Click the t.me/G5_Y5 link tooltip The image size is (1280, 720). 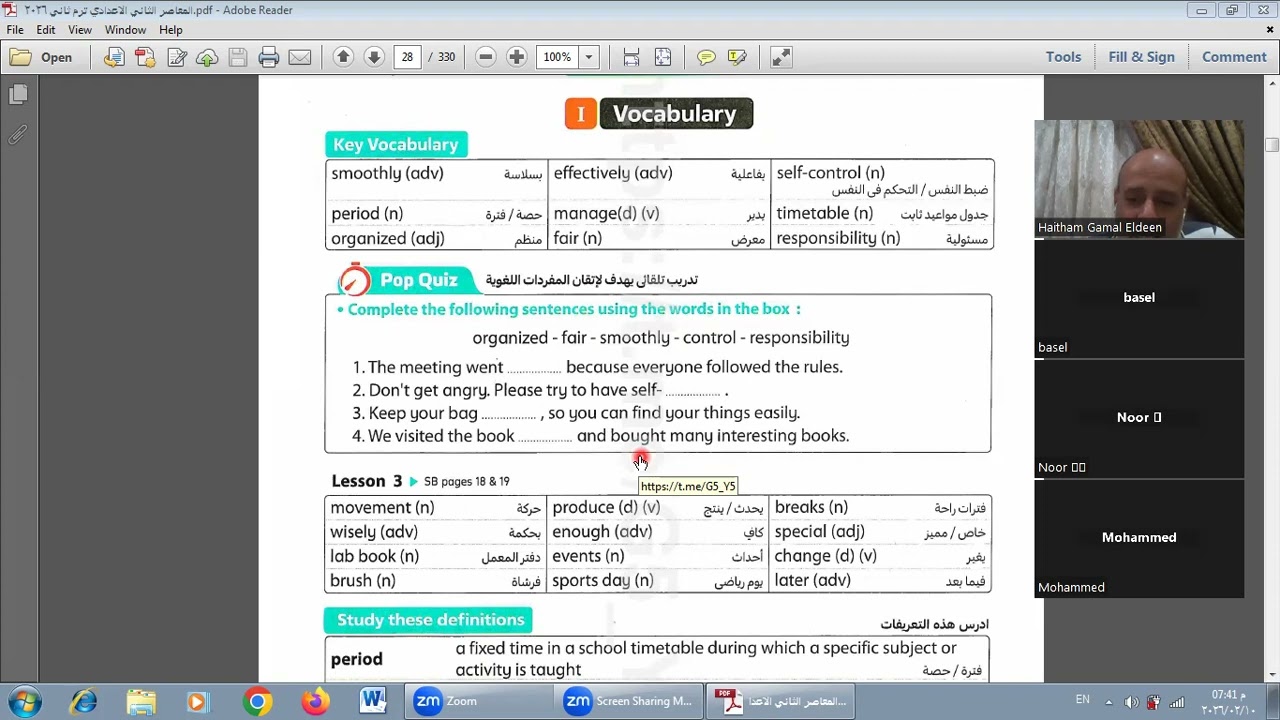coord(688,486)
